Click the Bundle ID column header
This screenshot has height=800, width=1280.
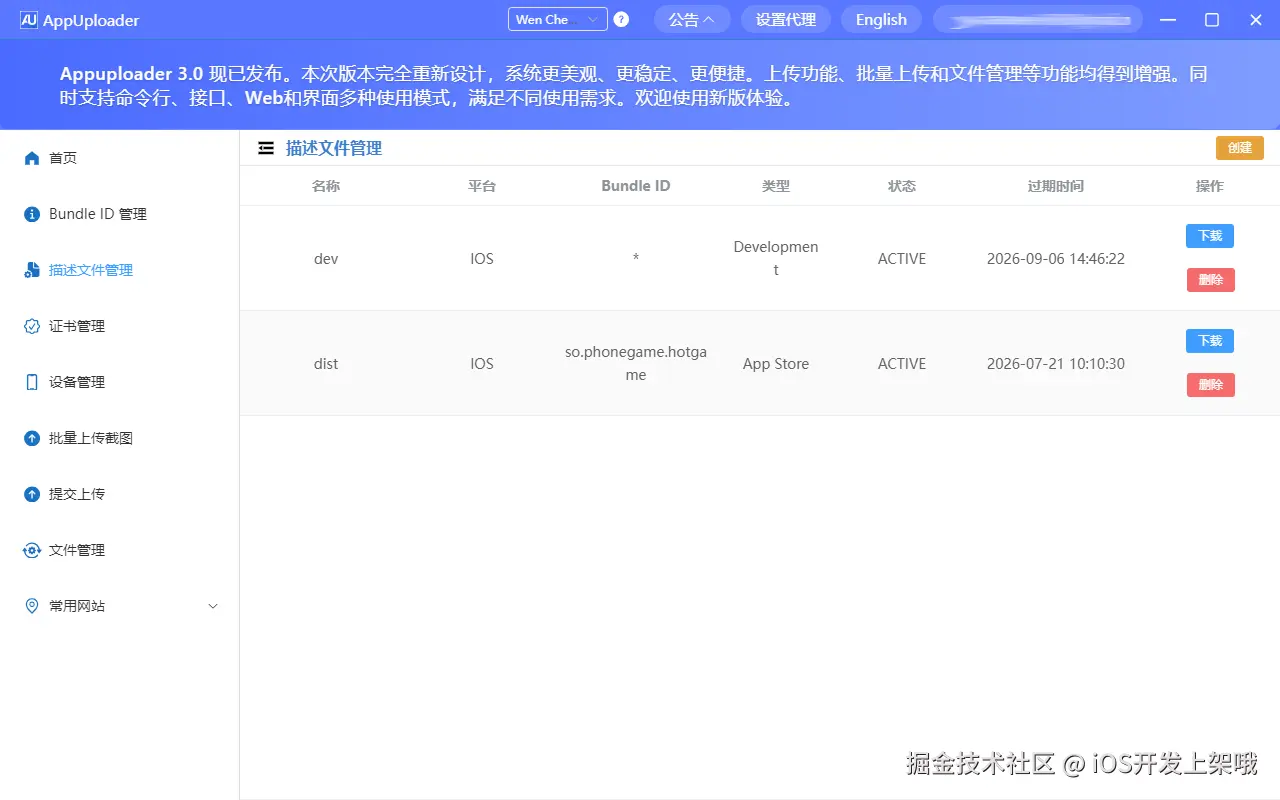tap(636, 186)
